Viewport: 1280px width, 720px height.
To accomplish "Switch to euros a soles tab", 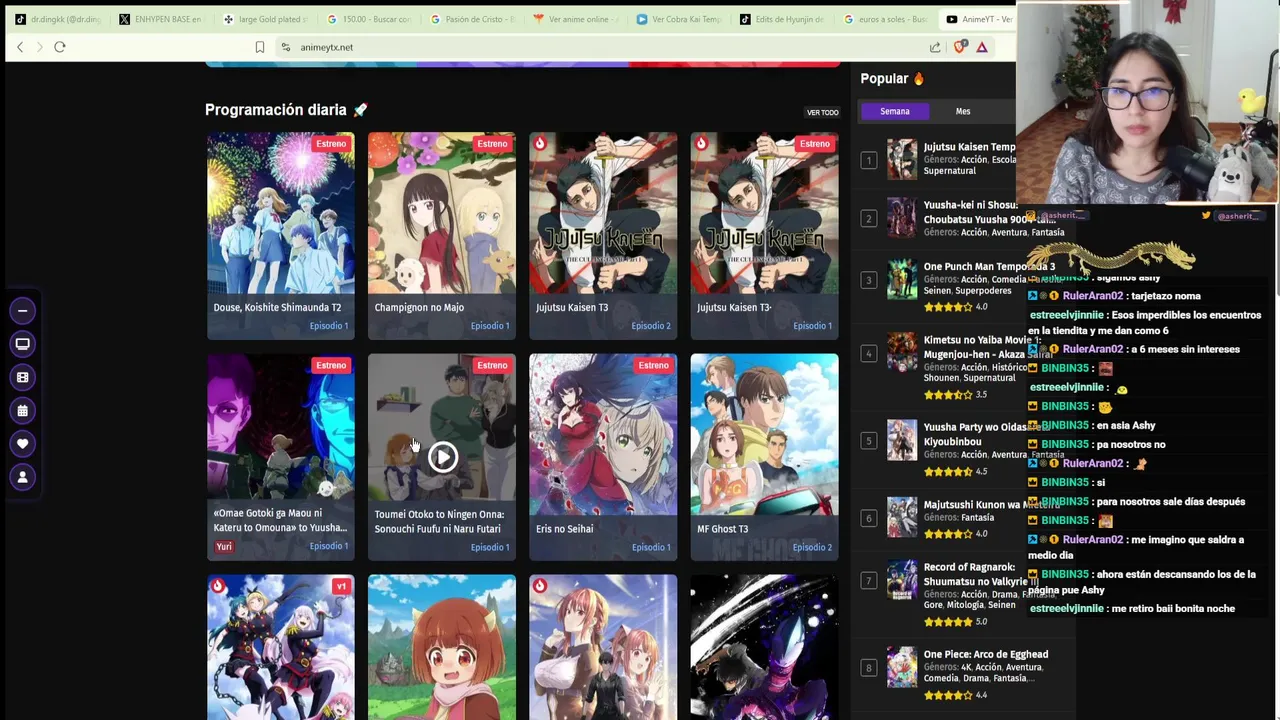I will click(887, 19).
